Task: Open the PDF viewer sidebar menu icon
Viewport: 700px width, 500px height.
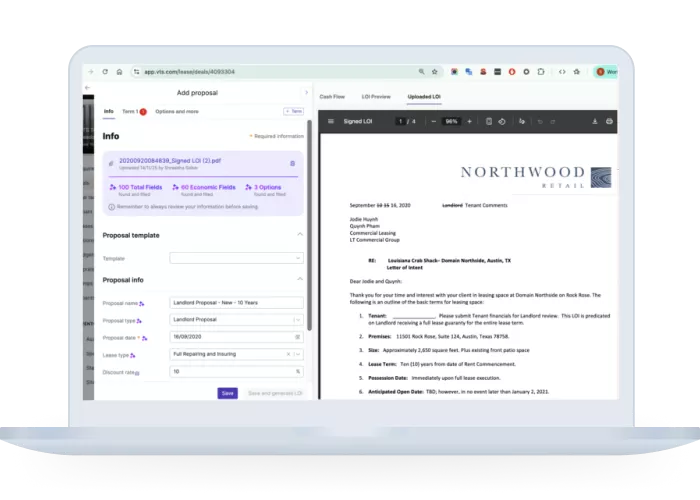Action: pyautogui.click(x=331, y=121)
